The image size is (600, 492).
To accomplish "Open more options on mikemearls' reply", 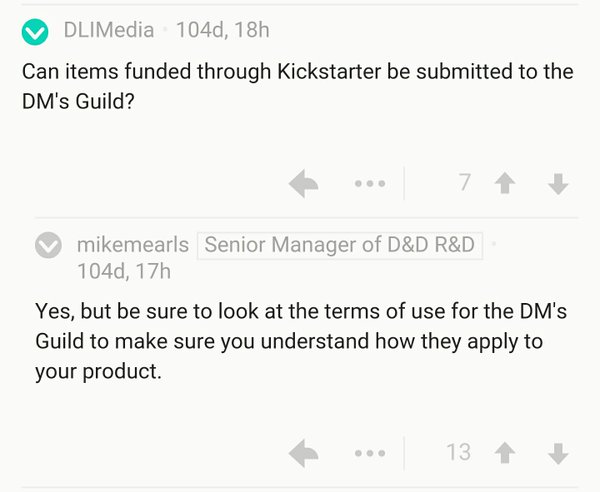I will pos(370,453).
